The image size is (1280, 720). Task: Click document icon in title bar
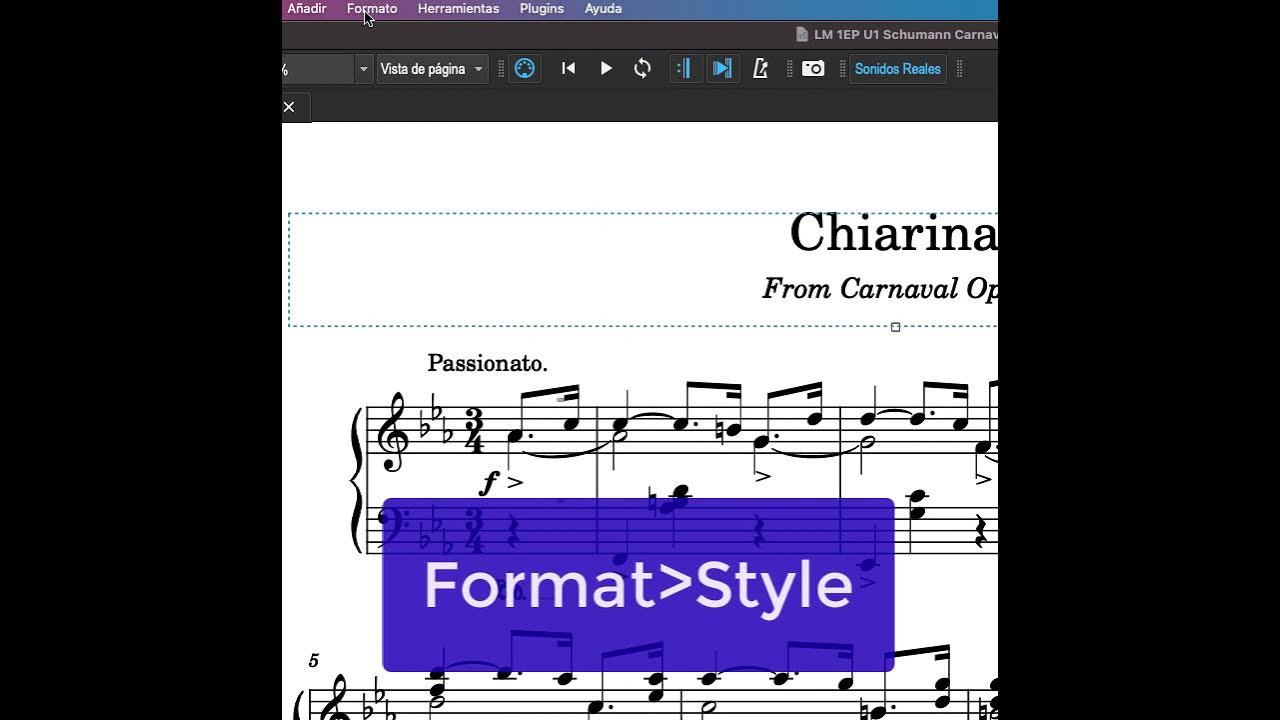click(x=802, y=34)
